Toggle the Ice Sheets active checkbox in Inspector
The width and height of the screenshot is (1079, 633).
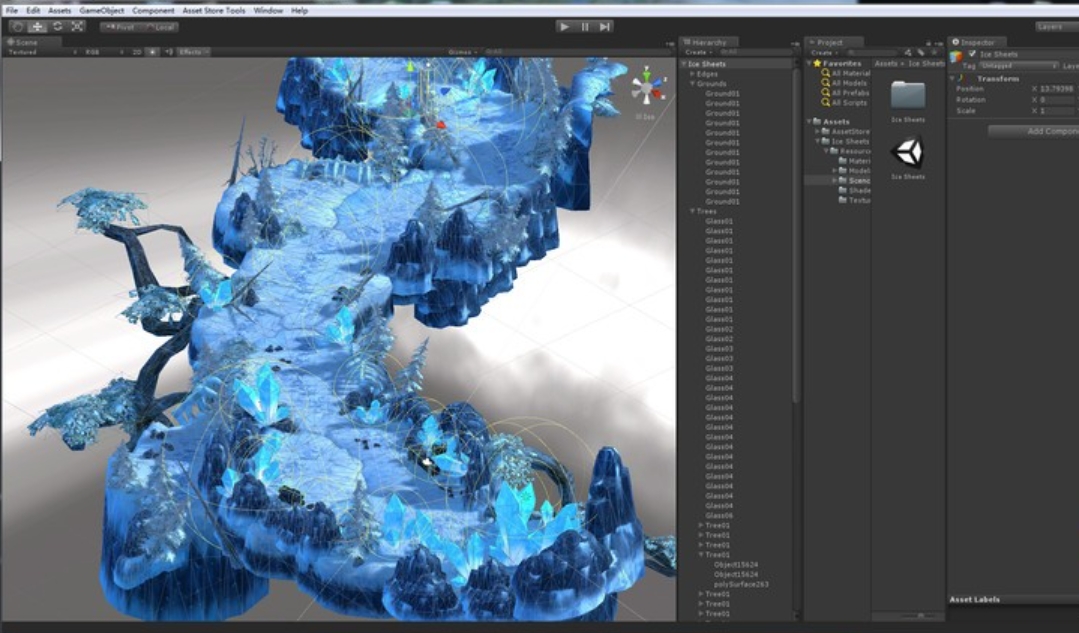click(x=972, y=54)
